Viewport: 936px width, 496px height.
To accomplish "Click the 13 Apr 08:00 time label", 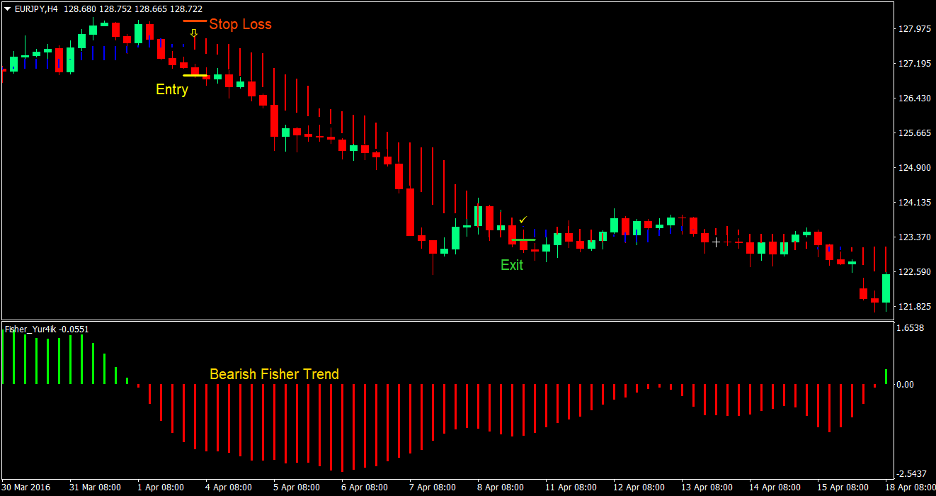I will [707, 486].
